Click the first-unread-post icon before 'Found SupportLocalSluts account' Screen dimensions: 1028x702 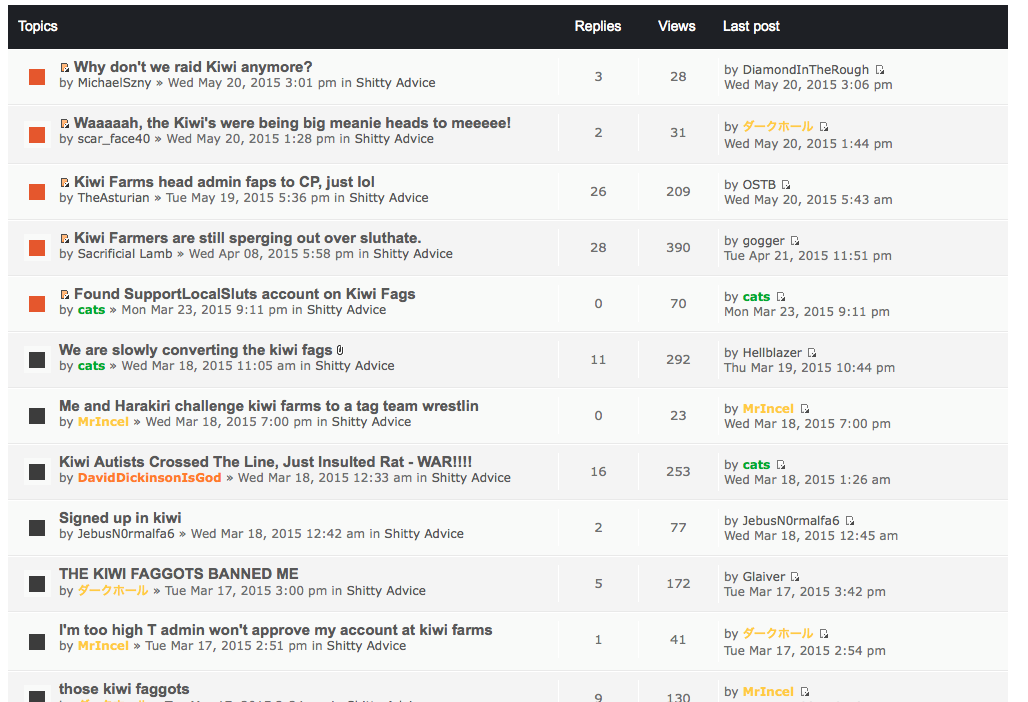click(64, 294)
